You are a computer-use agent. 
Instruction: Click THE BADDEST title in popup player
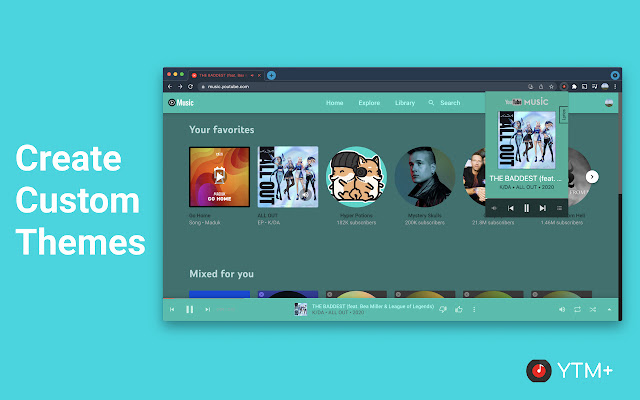click(526, 178)
